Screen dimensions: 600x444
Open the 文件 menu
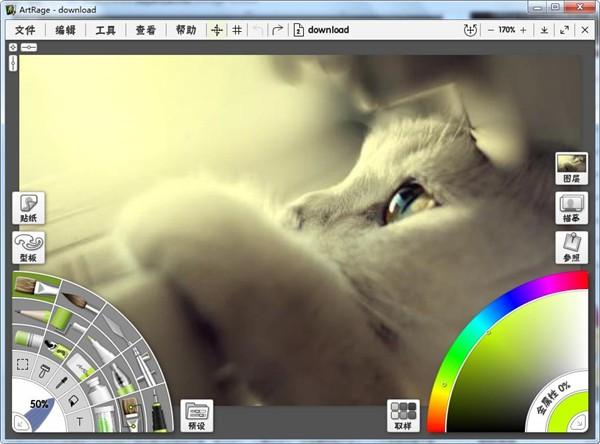click(x=25, y=30)
